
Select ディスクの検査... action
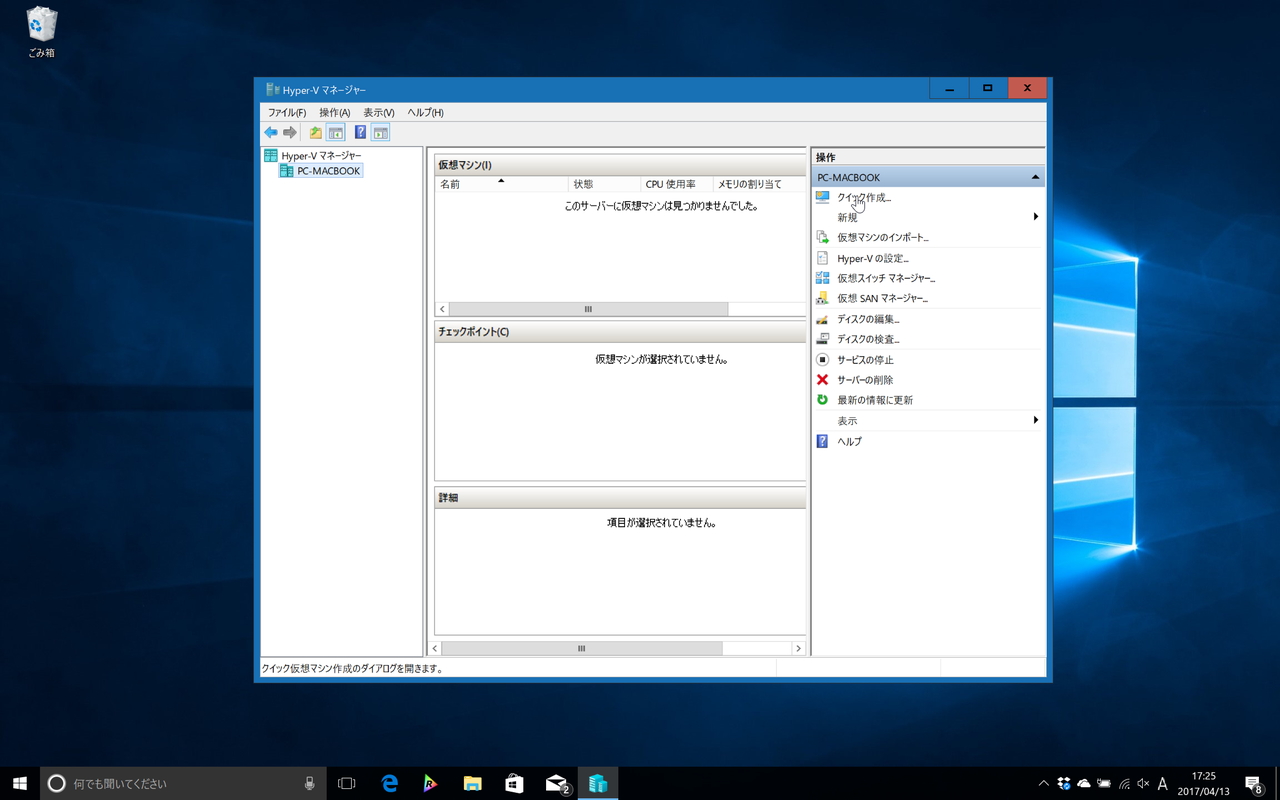pos(868,339)
